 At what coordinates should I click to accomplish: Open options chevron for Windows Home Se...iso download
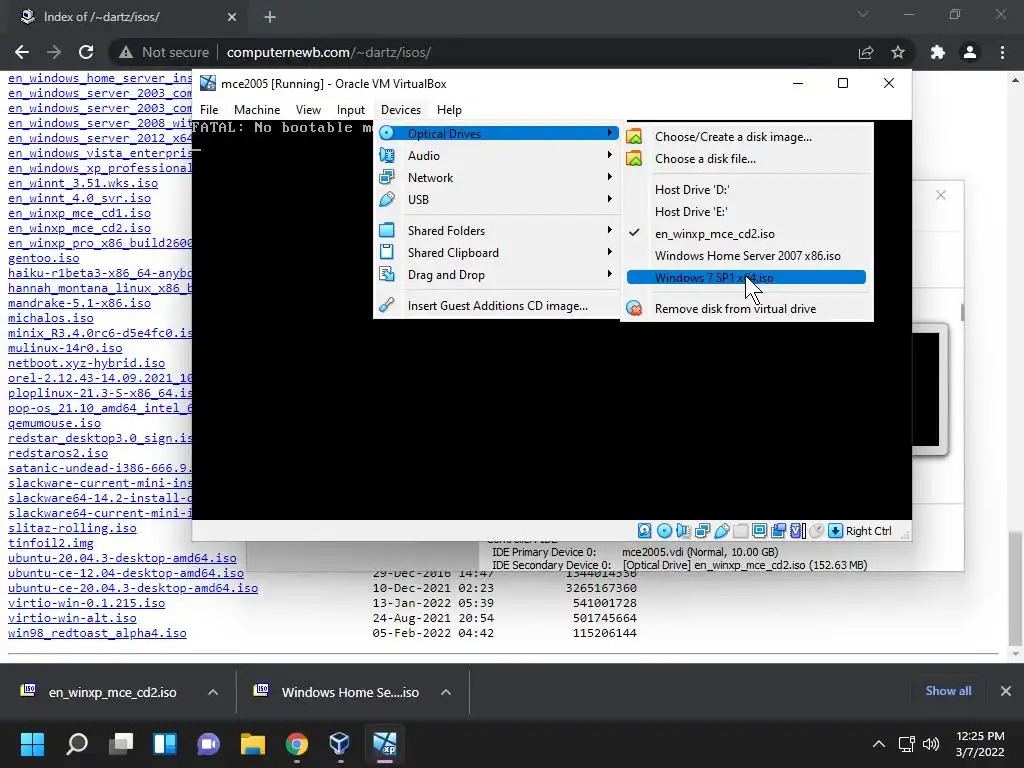point(446,692)
